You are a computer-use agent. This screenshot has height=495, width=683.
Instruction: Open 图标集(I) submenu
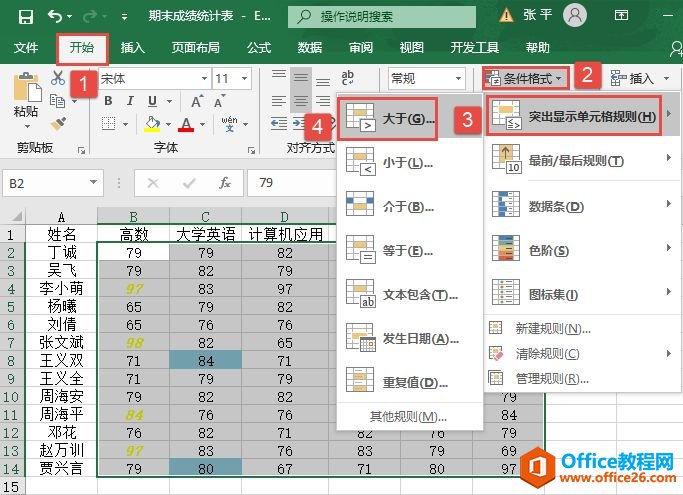pos(582,294)
